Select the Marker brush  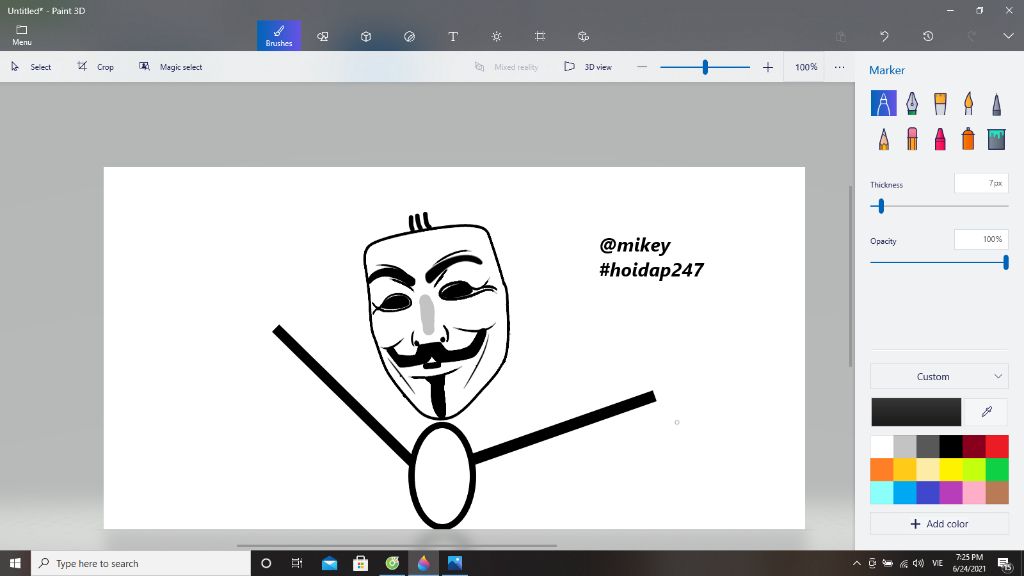884,103
